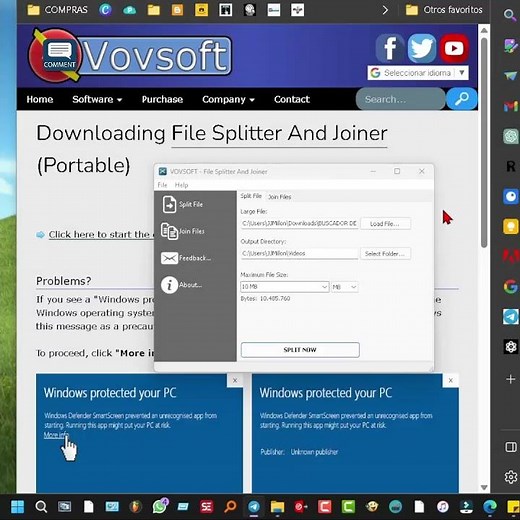Switch to the Split File tab

251,196
